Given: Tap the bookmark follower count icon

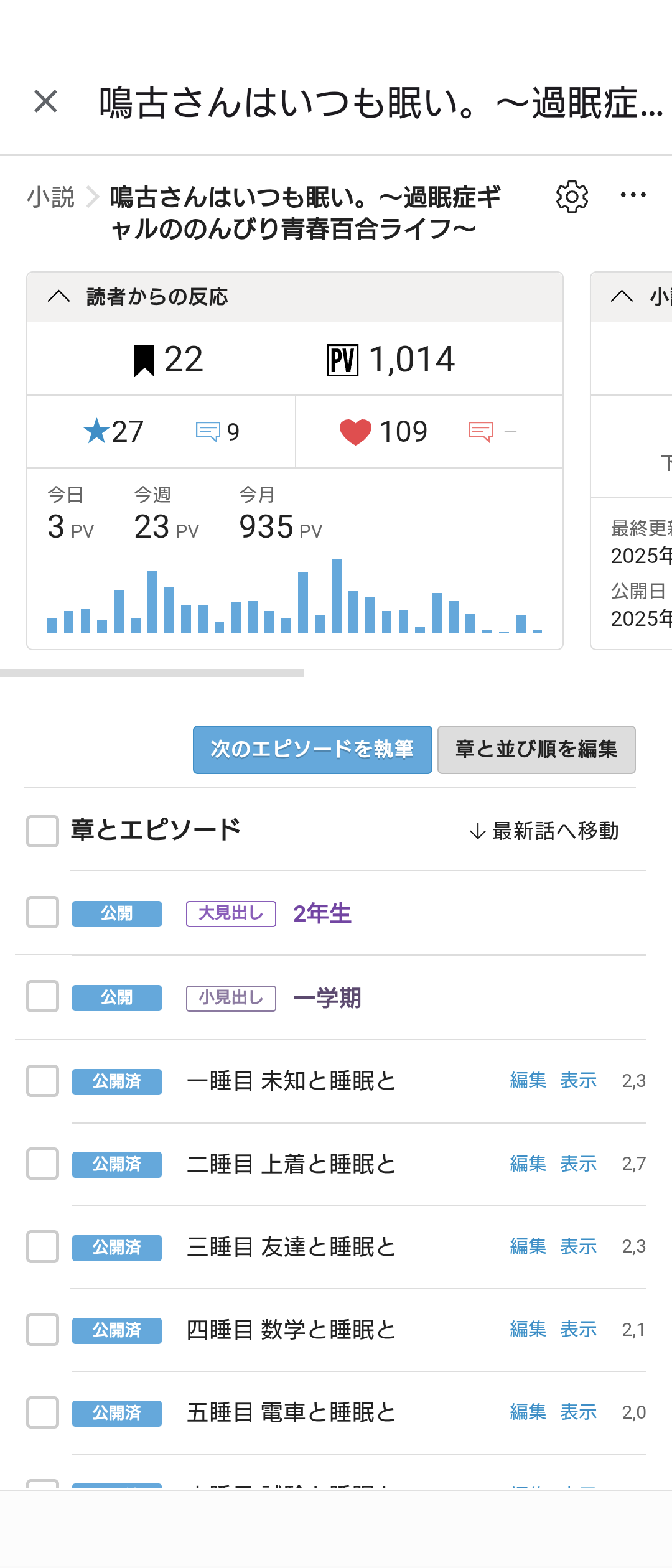Looking at the screenshot, I should (x=144, y=360).
